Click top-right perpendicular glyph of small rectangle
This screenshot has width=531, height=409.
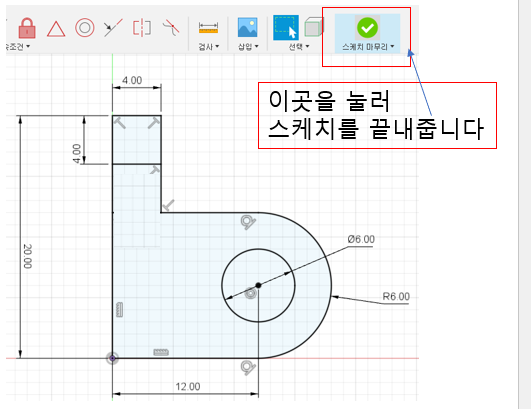click(x=153, y=123)
